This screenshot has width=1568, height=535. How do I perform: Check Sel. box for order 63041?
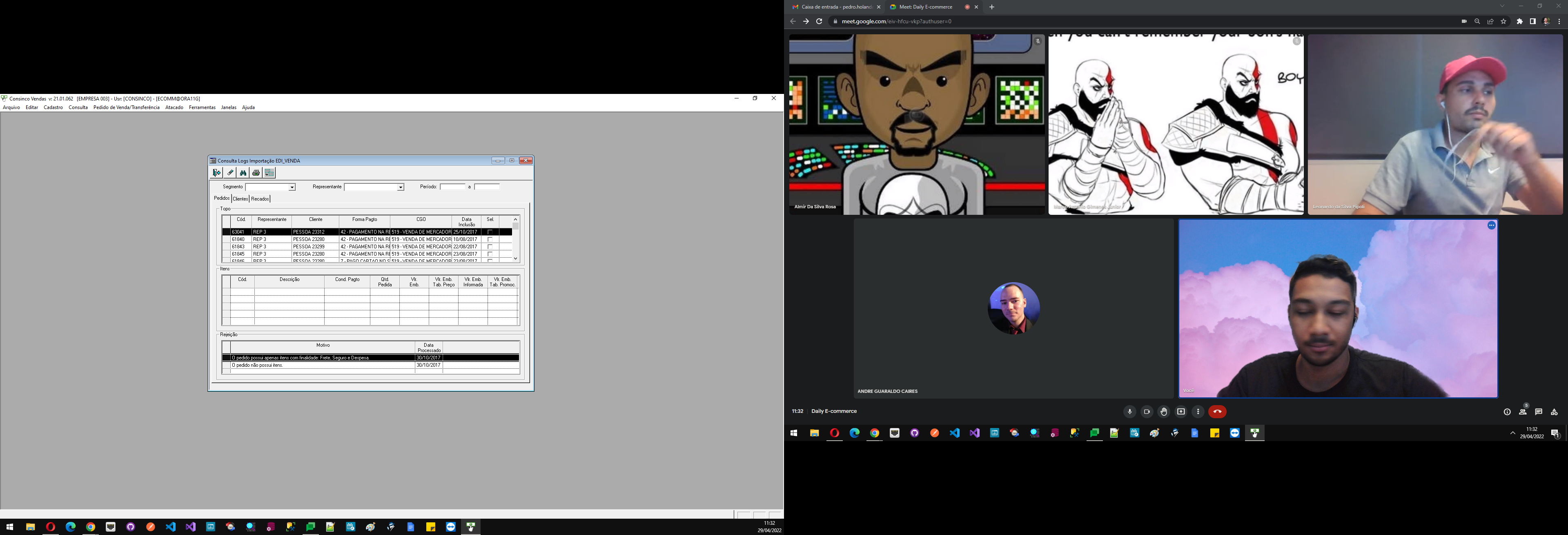coord(490,232)
